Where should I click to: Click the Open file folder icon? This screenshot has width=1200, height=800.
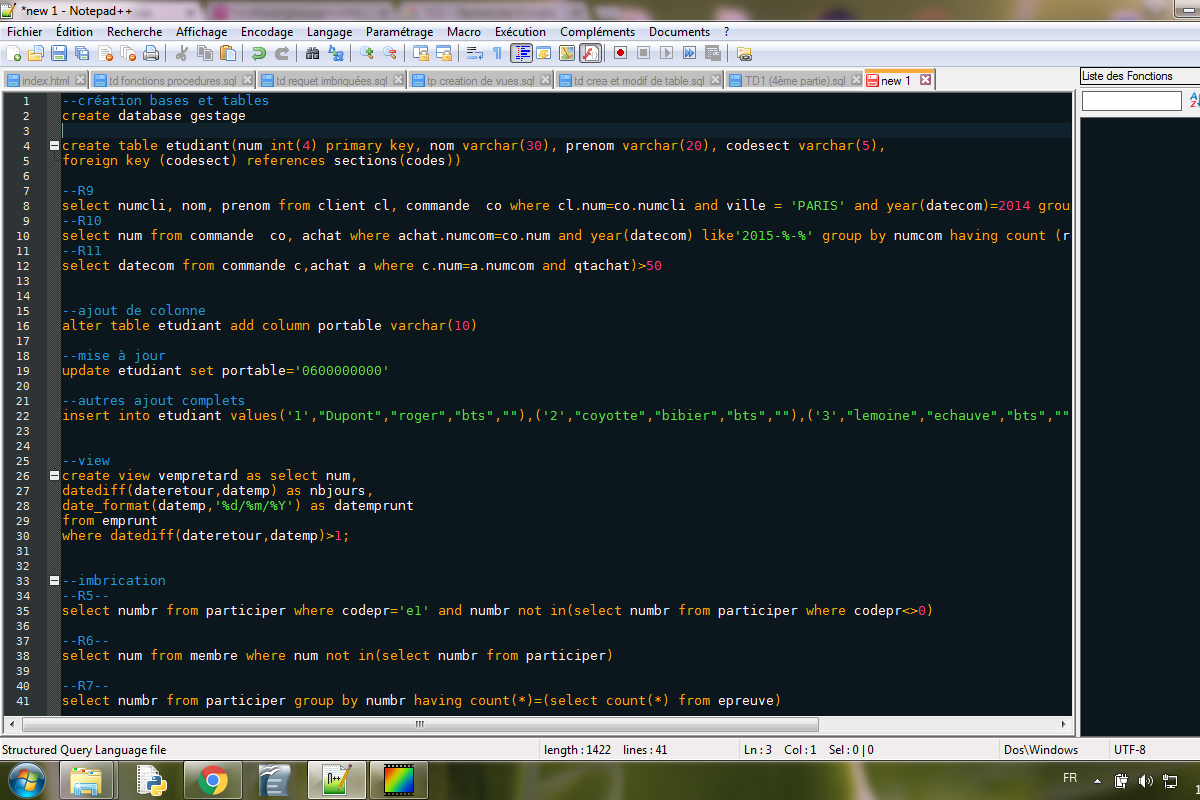click(36, 53)
